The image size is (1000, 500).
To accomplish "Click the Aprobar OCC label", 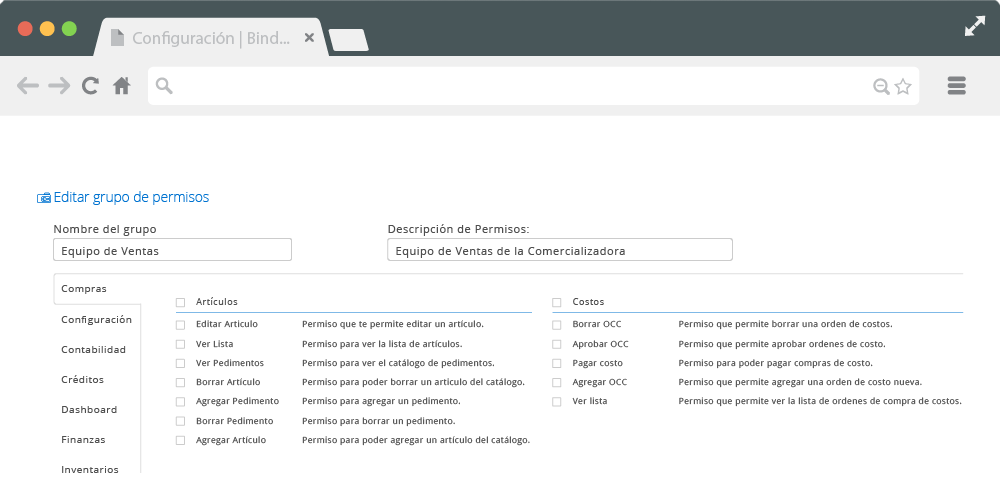I will [x=600, y=344].
